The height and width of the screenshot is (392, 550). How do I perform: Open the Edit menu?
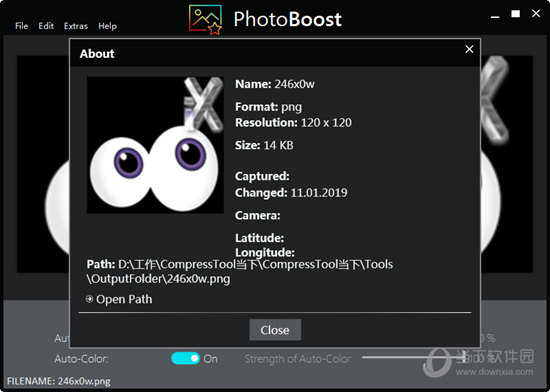(46, 26)
